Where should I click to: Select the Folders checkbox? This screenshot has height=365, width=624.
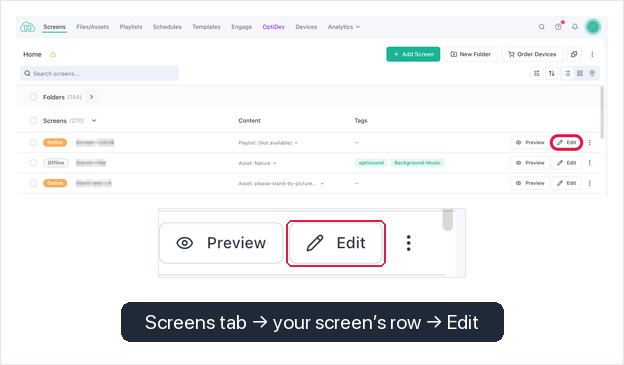click(33, 97)
